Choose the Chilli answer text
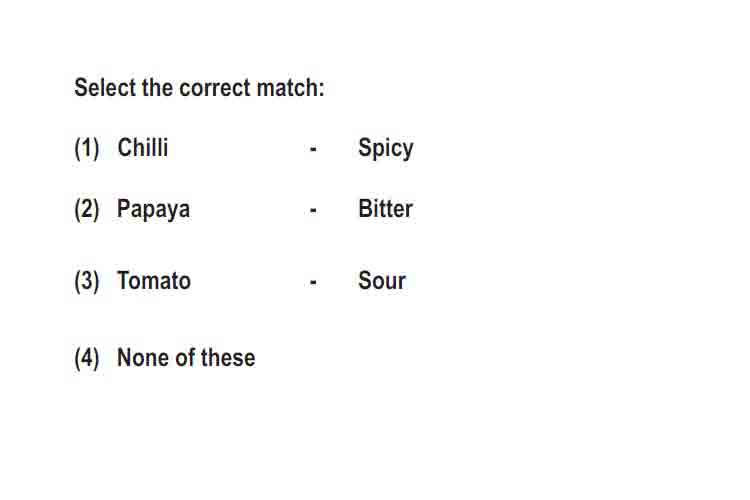The height and width of the screenshot is (500, 750). (143, 147)
